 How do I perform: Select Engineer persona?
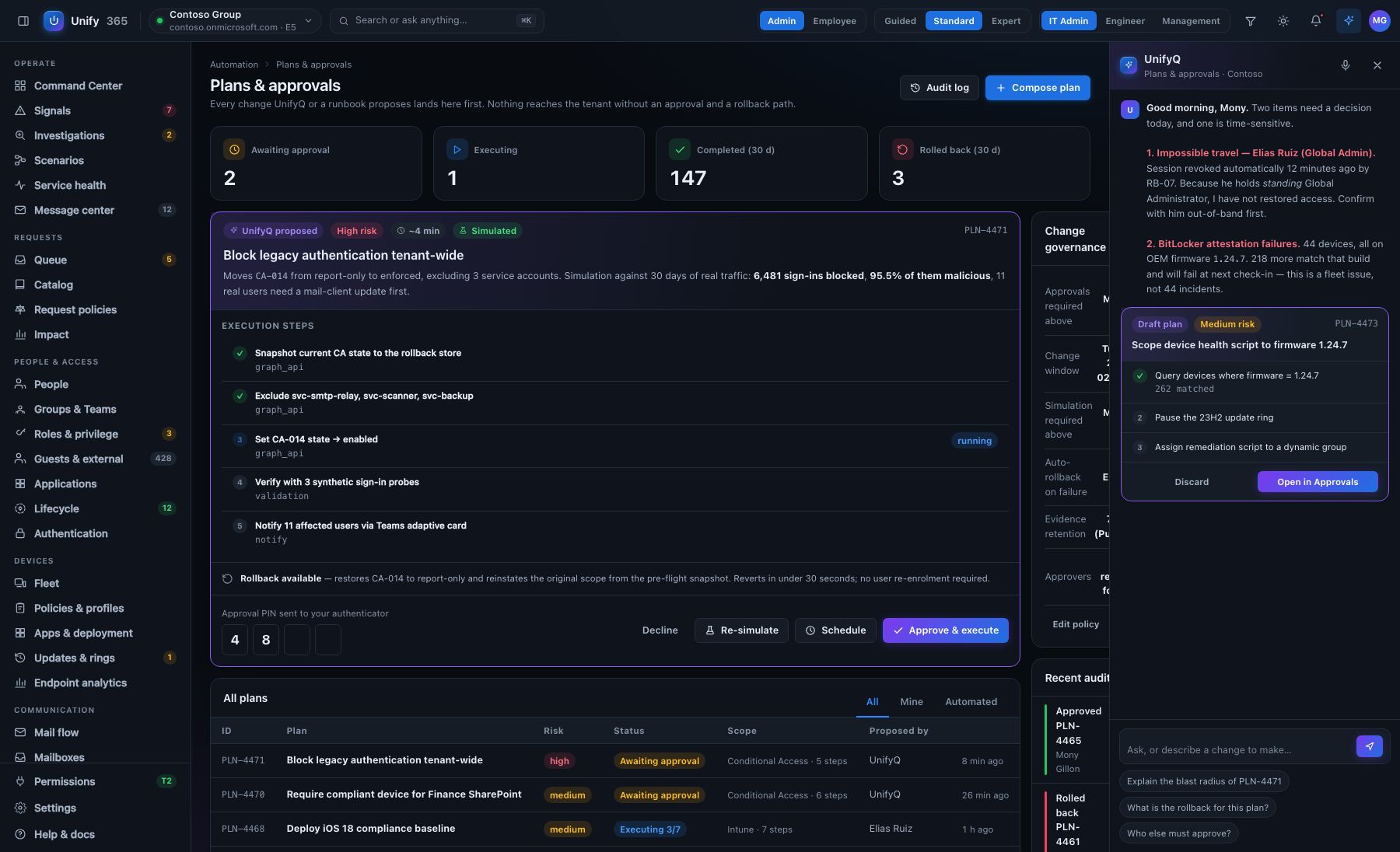tap(1125, 21)
